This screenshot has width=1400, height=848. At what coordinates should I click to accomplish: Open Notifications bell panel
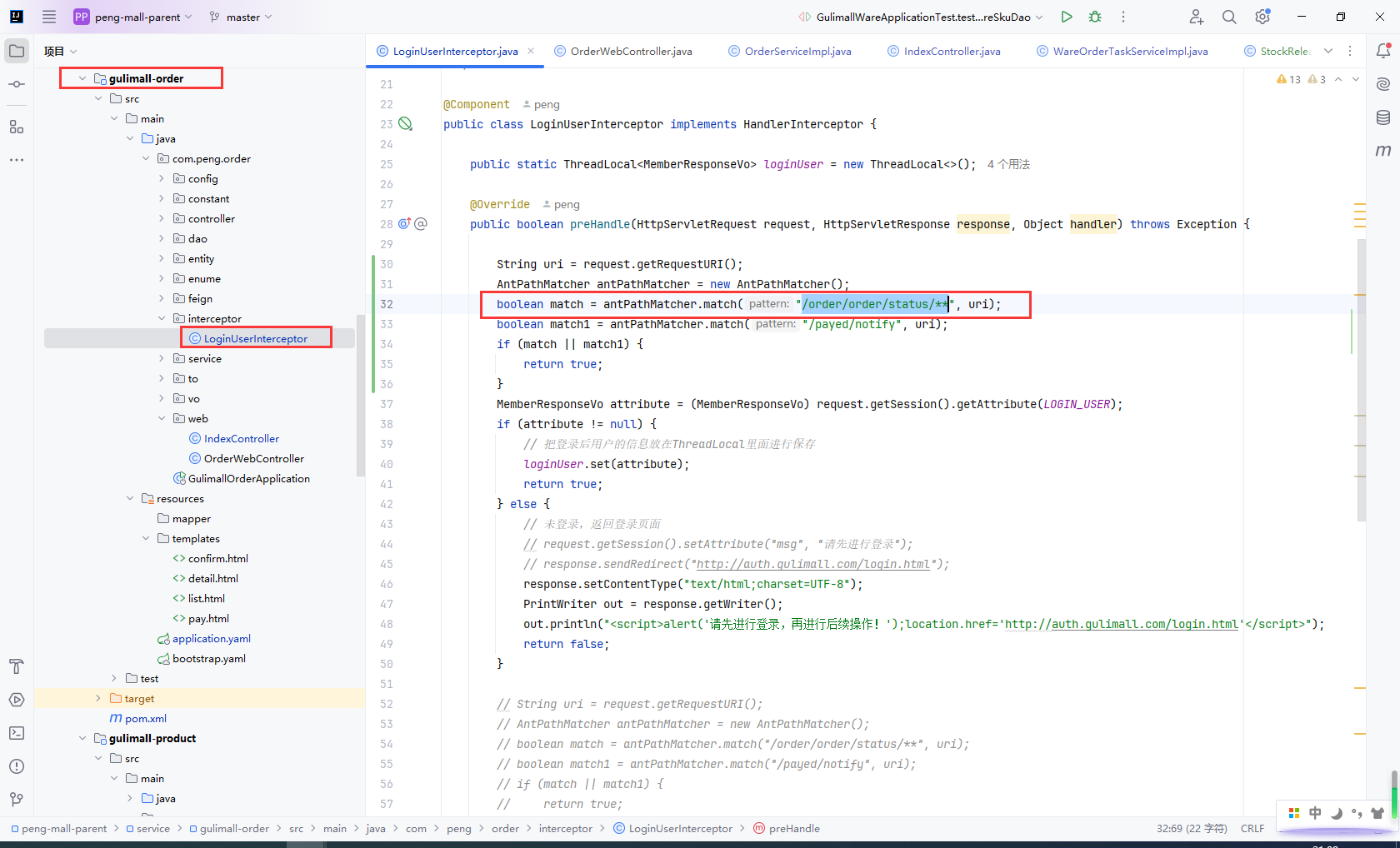click(1383, 51)
